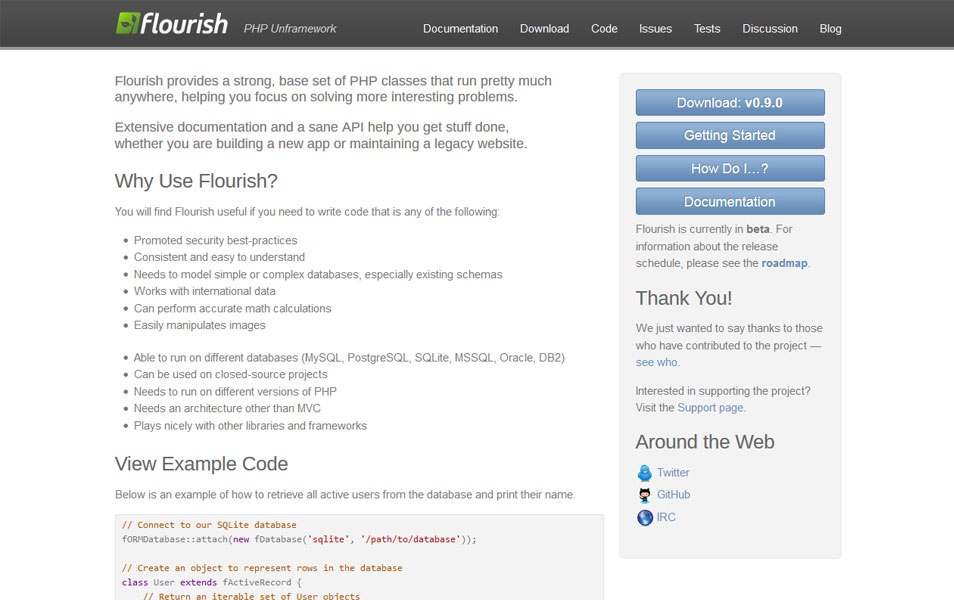Screen dimensions: 954x600
Task: Click the 'PHP Unframework' tagline
Action: point(290,29)
